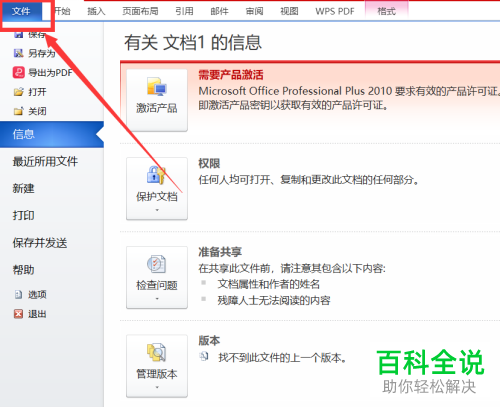Viewport: 500px width, 407px height.
Task: Click the 管理版本 documents icon
Action: (x=156, y=352)
